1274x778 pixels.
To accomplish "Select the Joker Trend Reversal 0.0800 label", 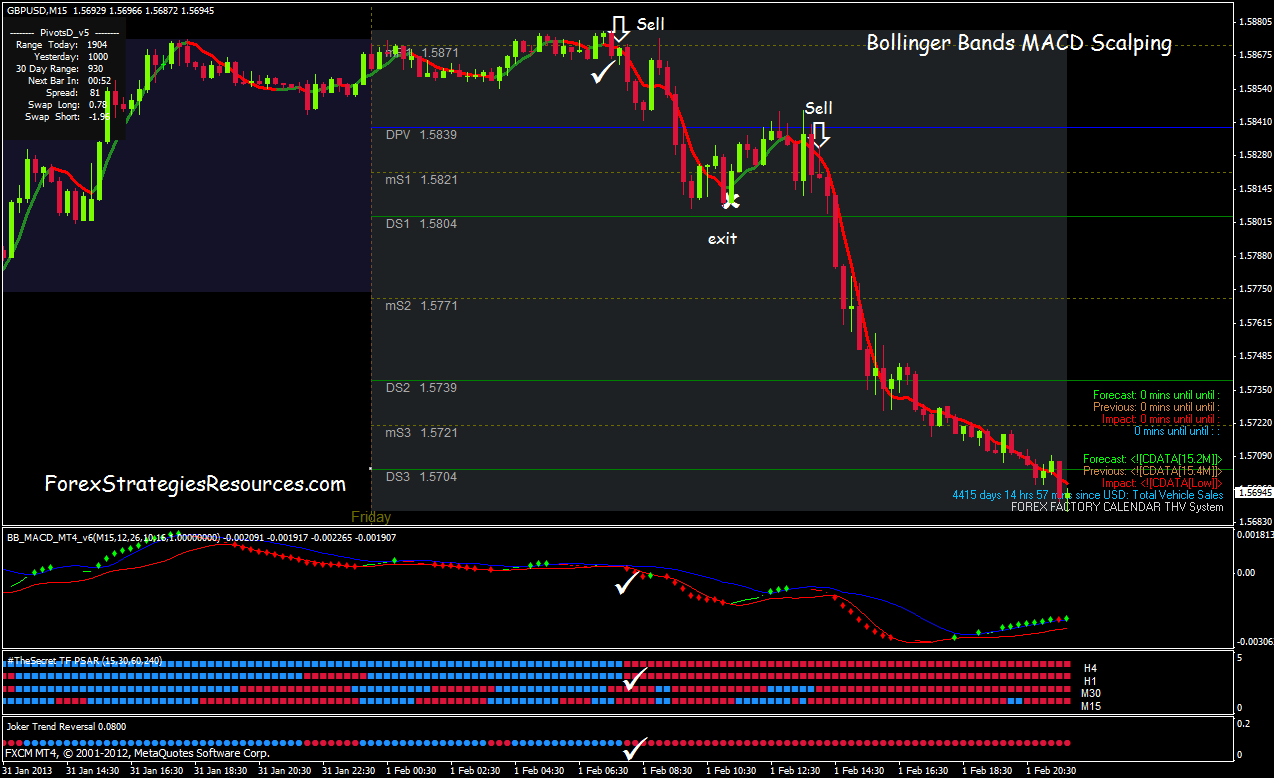I will pos(66,726).
